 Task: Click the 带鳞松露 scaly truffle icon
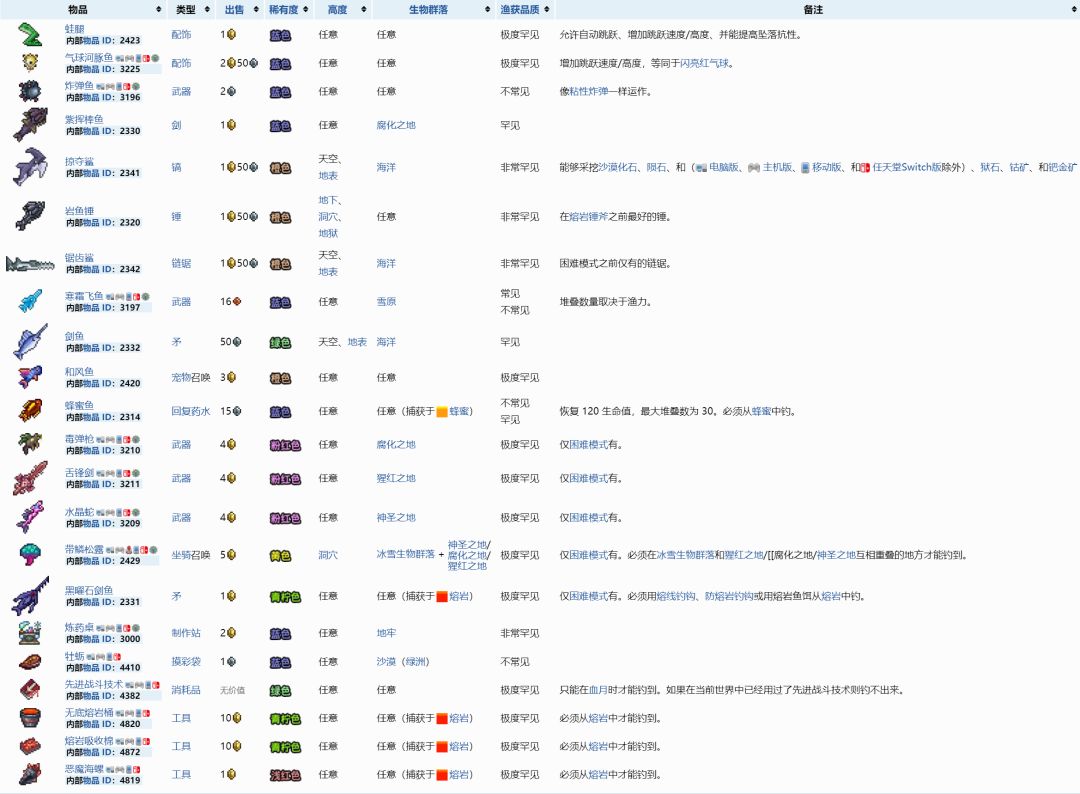pyautogui.click(x=30, y=554)
